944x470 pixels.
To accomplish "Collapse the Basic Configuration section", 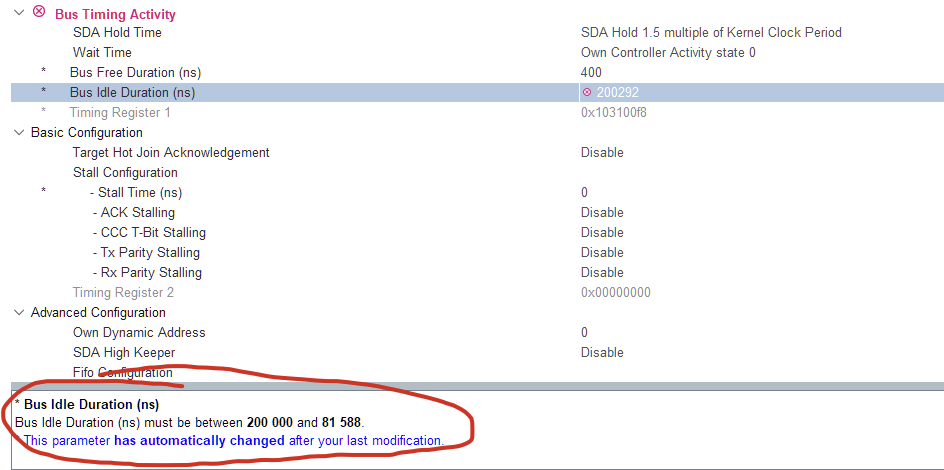I will (x=18, y=132).
